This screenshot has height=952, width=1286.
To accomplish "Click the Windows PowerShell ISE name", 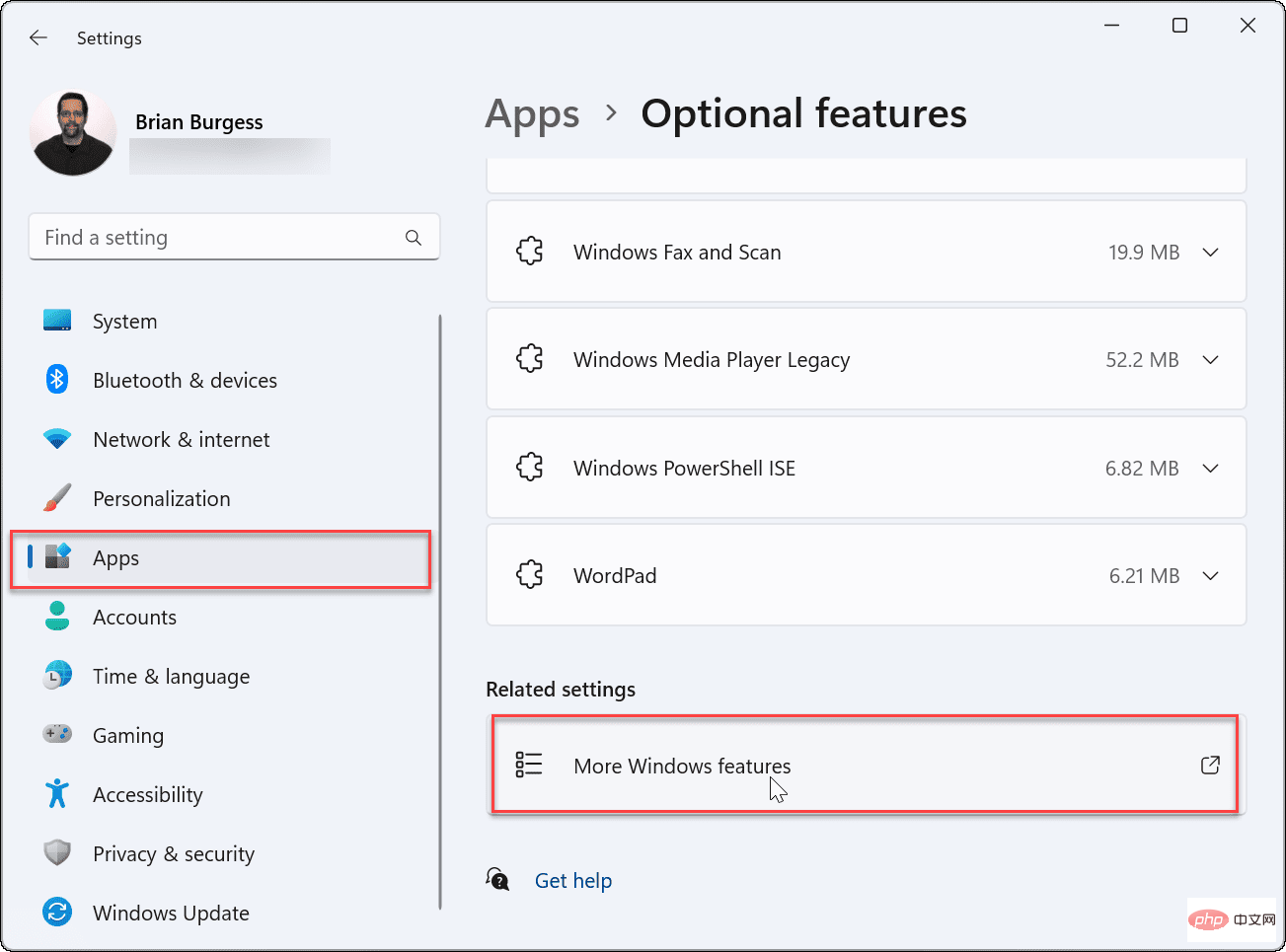I will pyautogui.click(x=684, y=469).
